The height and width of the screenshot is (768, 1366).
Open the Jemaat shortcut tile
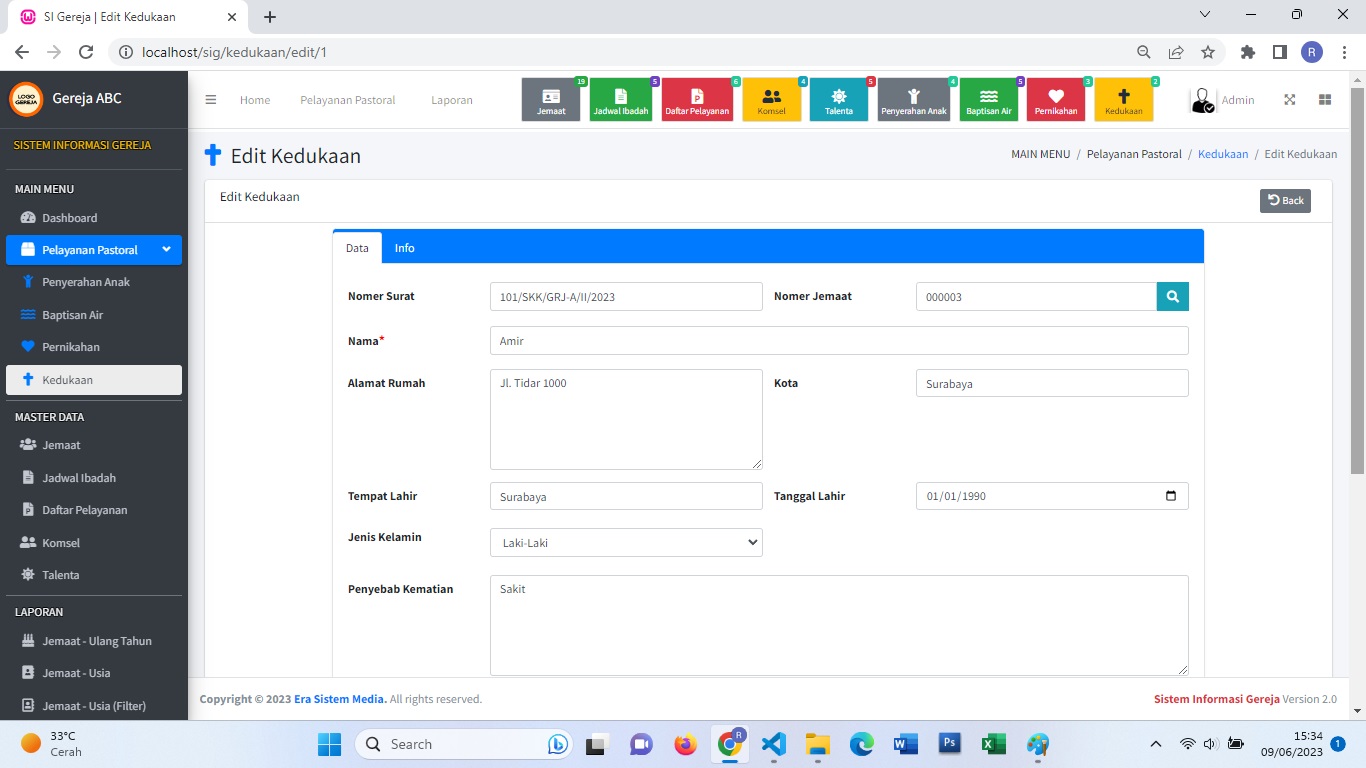(551, 100)
